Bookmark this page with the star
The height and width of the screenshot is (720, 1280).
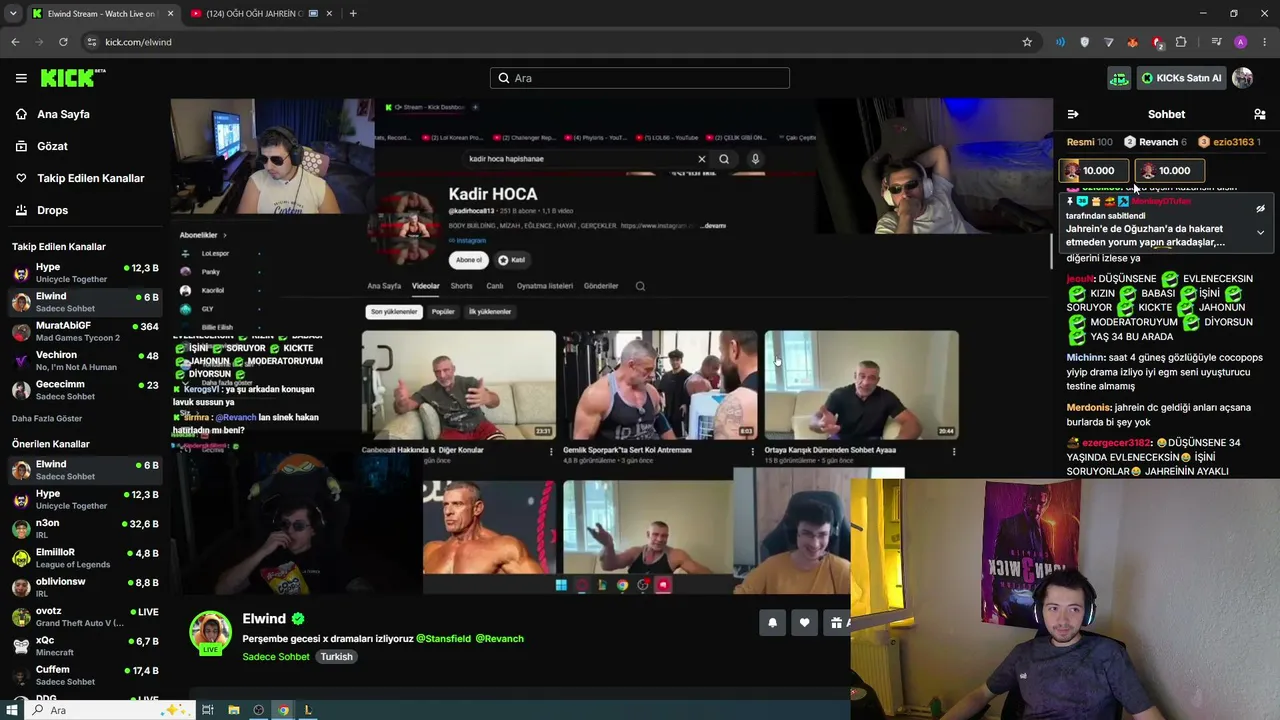pos(1027,42)
